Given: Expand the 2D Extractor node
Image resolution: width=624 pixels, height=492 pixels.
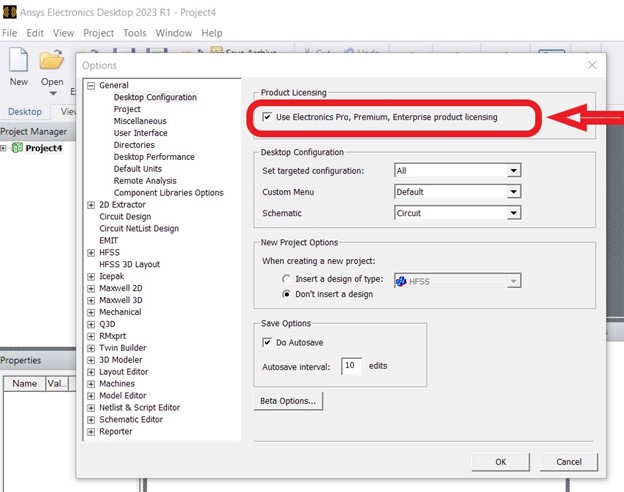Looking at the screenshot, I should [x=91, y=205].
